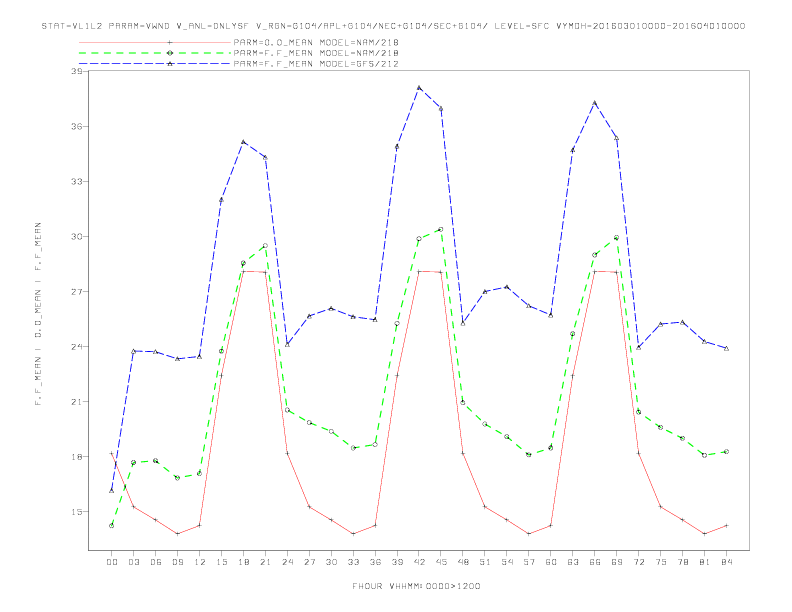Click NAM green circle marker at hour 57
This screenshot has height=612, width=792.
[x=529, y=454]
